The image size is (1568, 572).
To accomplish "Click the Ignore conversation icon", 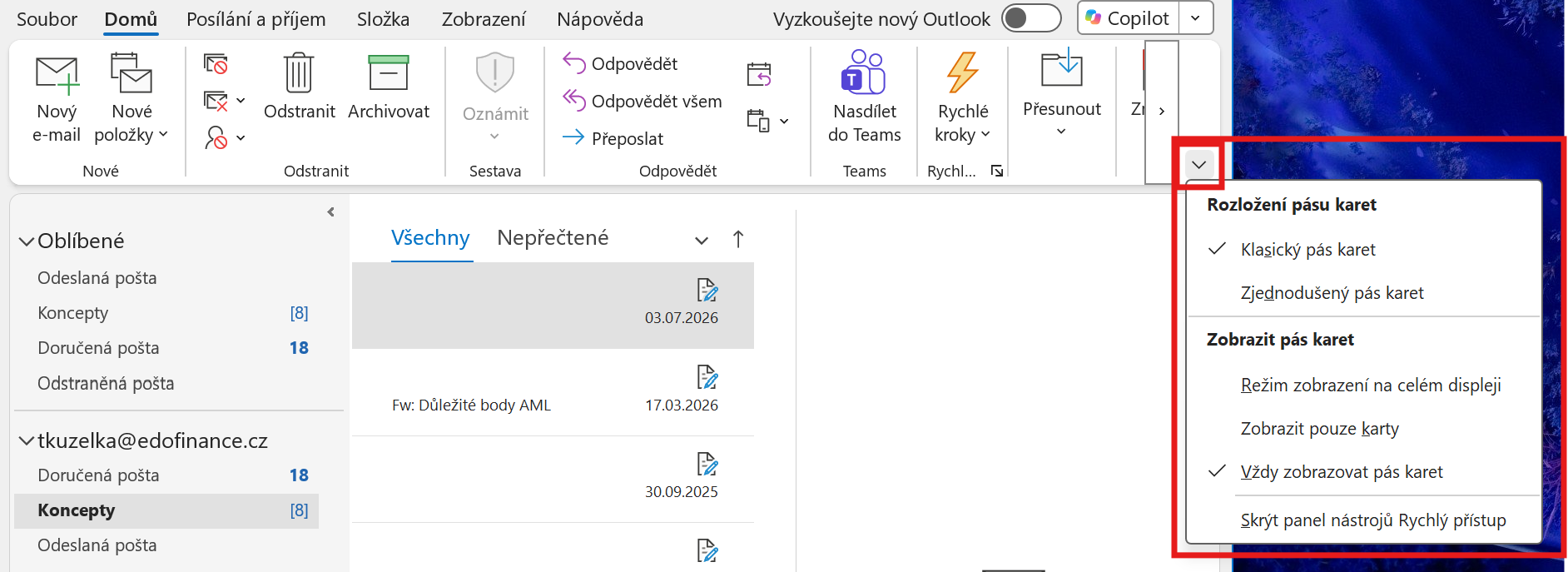I will tap(216, 63).
